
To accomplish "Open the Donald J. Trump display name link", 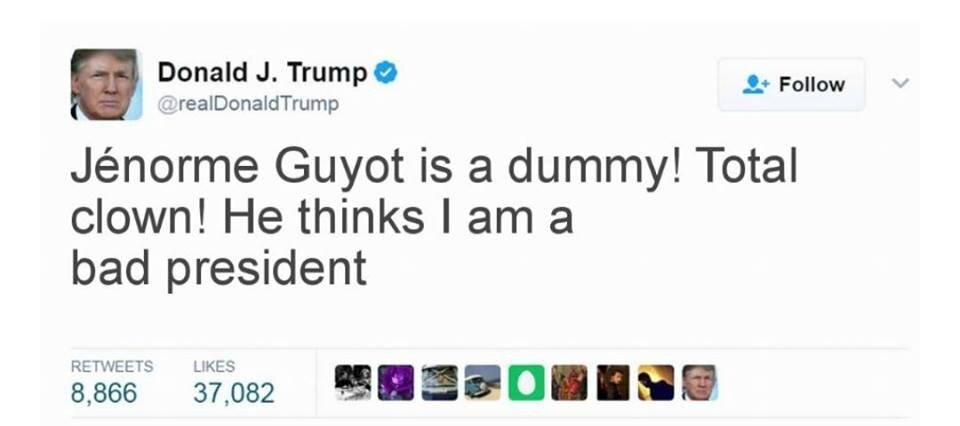I will point(262,73).
